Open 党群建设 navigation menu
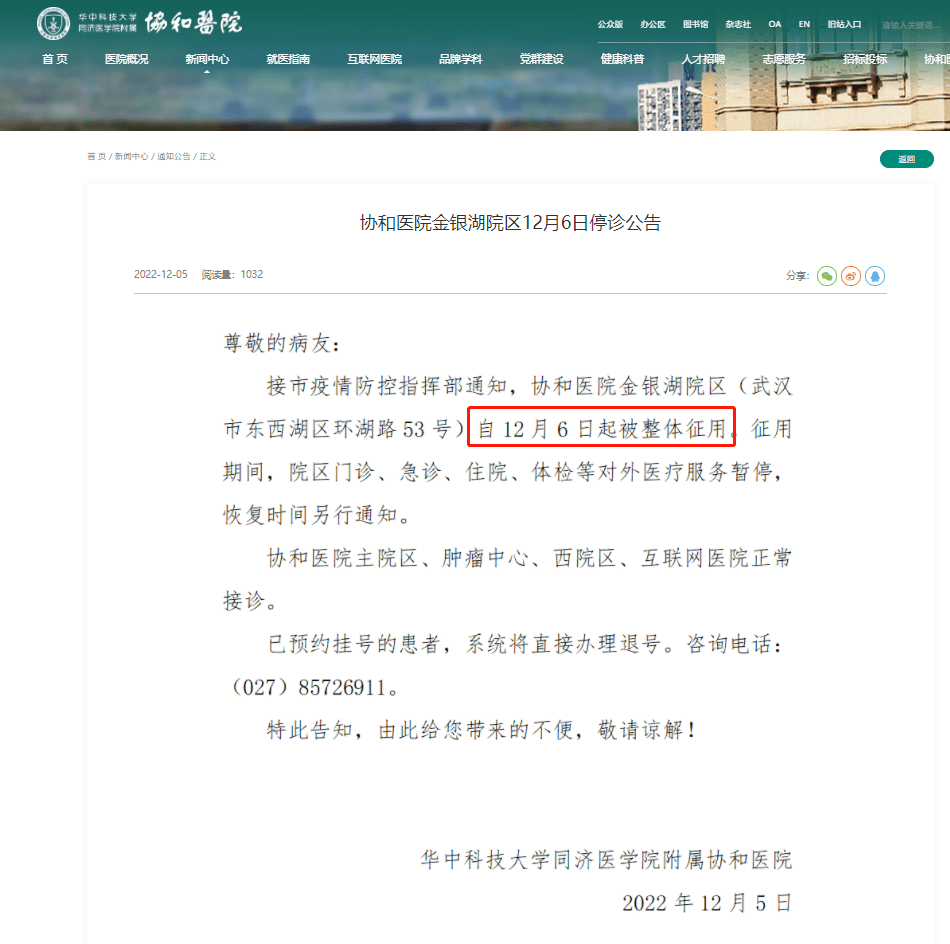 click(541, 59)
